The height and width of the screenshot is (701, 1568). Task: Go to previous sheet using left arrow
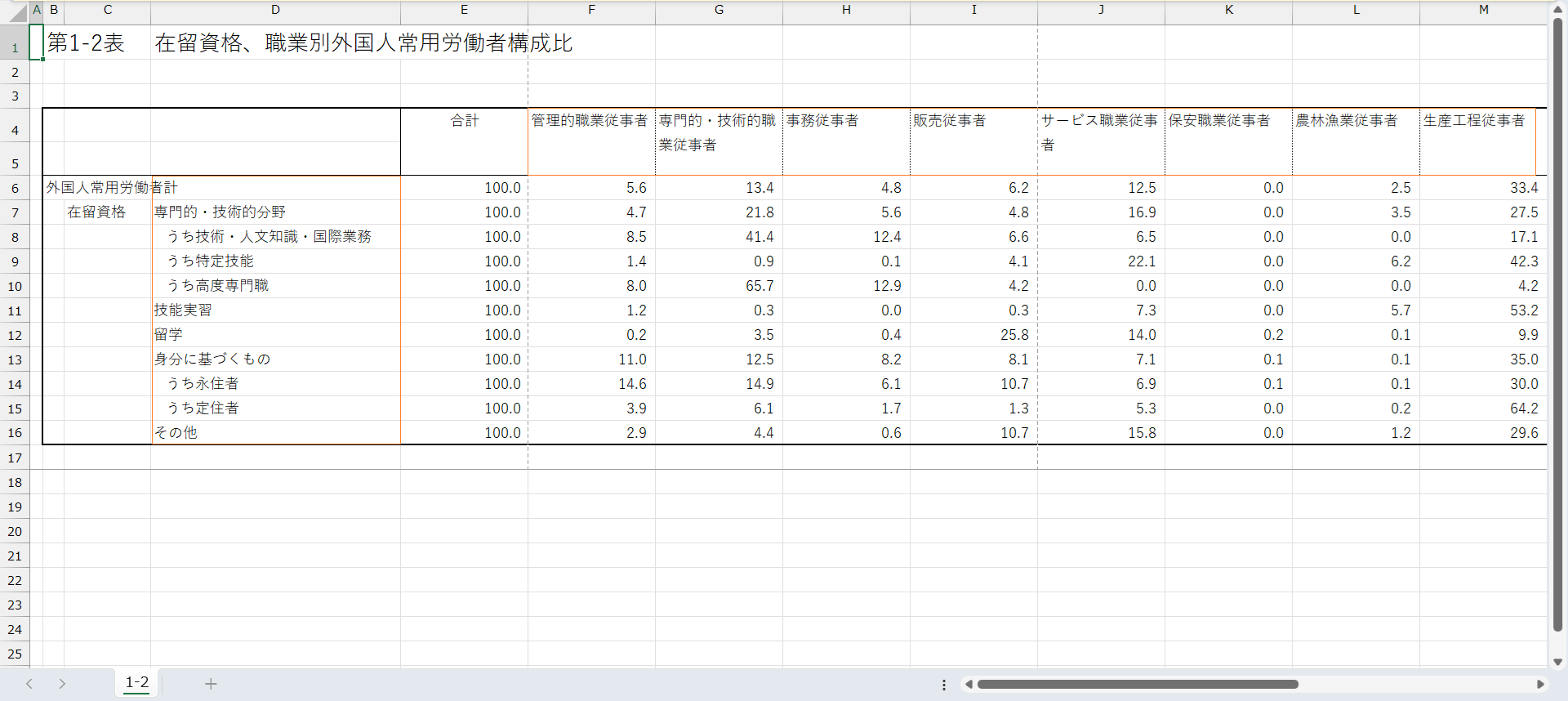29,684
